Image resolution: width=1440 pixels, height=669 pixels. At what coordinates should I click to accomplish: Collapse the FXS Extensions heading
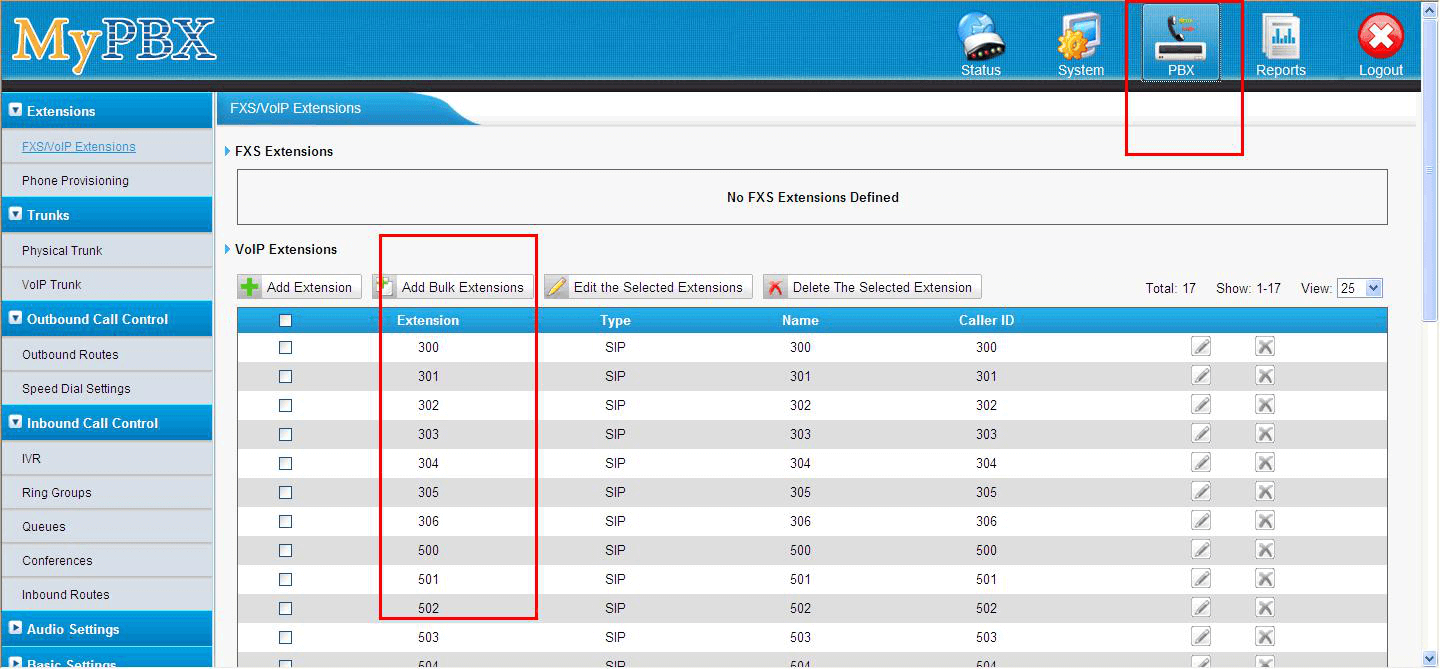coord(279,151)
